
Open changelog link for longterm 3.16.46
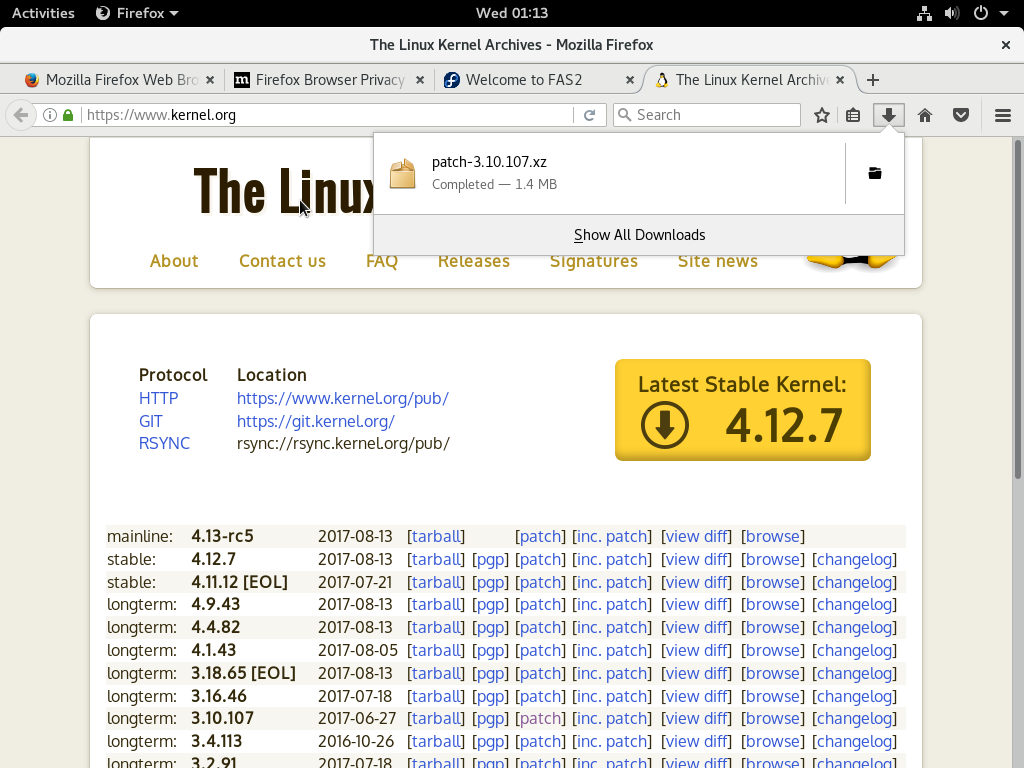click(854, 696)
